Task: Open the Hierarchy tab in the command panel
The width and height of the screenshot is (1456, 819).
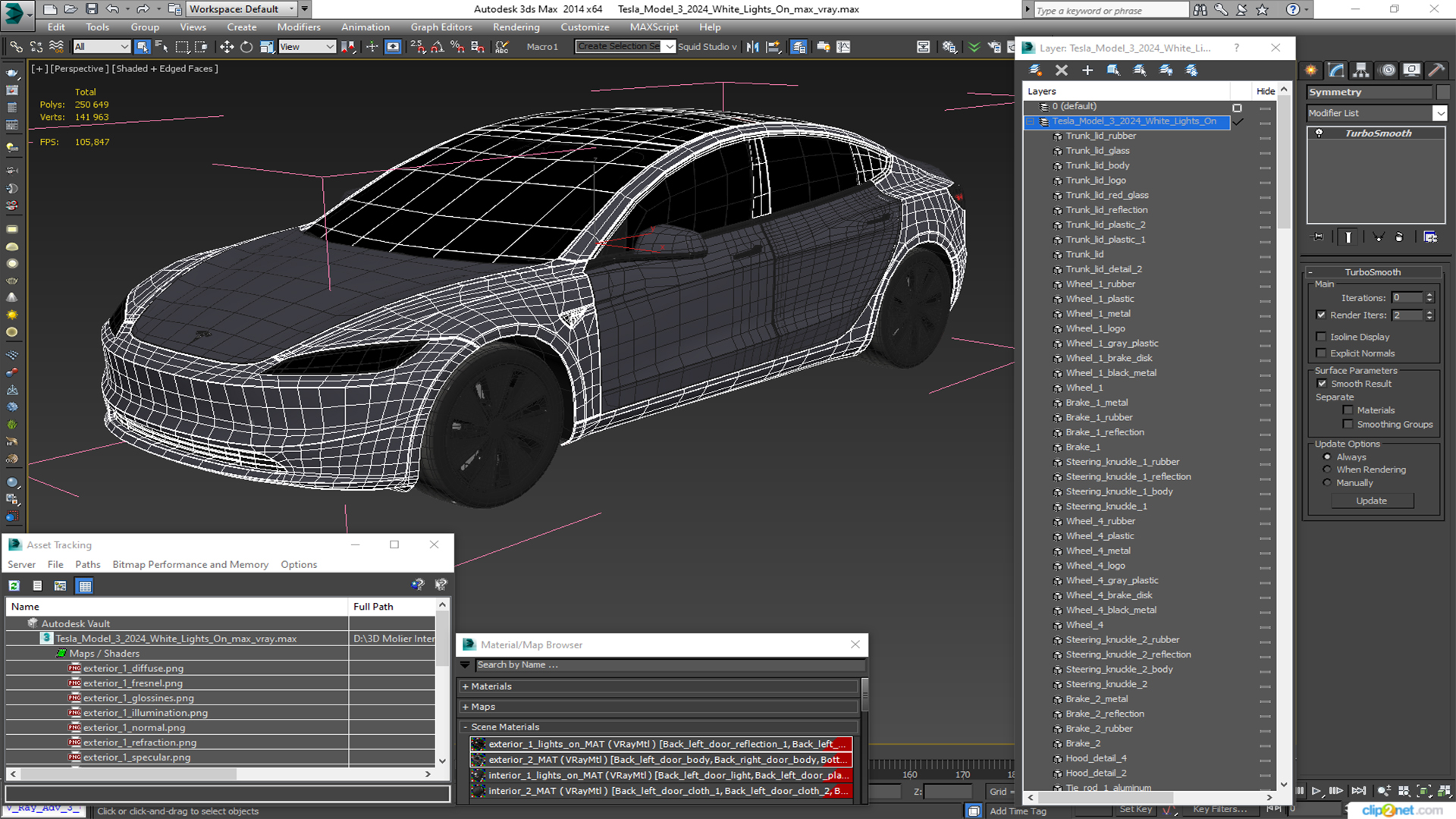Action: [x=1361, y=70]
